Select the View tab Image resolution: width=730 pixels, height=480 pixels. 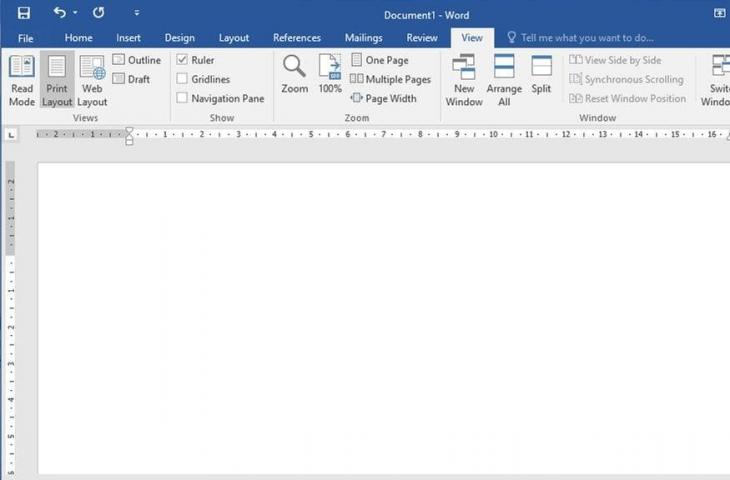pyautogui.click(x=472, y=38)
